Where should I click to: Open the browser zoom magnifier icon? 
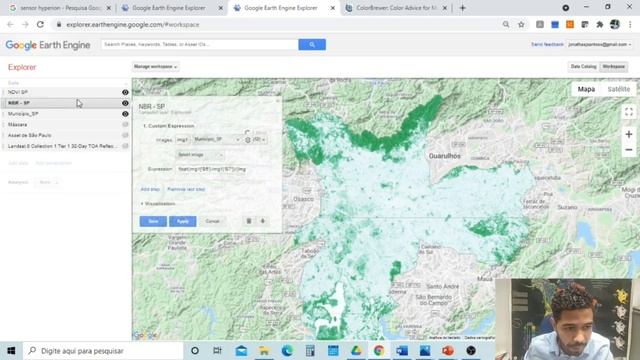point(506,24)
